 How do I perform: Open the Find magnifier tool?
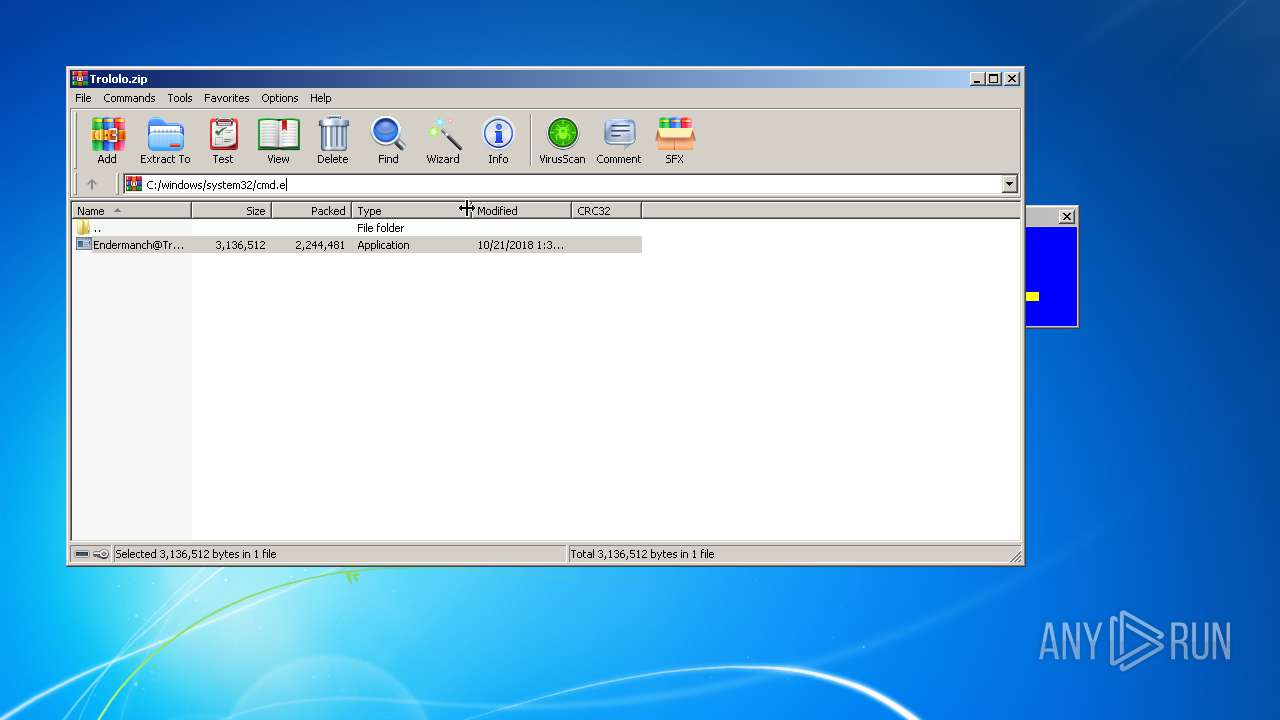click(x=388, y=140)
